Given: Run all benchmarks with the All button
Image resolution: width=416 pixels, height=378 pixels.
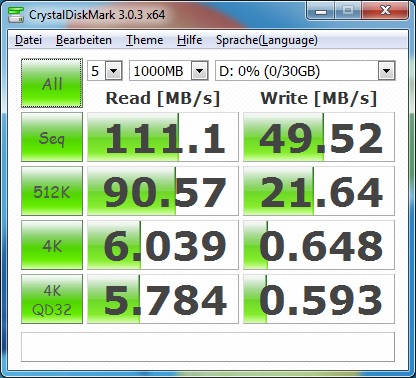Looking at the screenshot, I should [x=52, y=83].
